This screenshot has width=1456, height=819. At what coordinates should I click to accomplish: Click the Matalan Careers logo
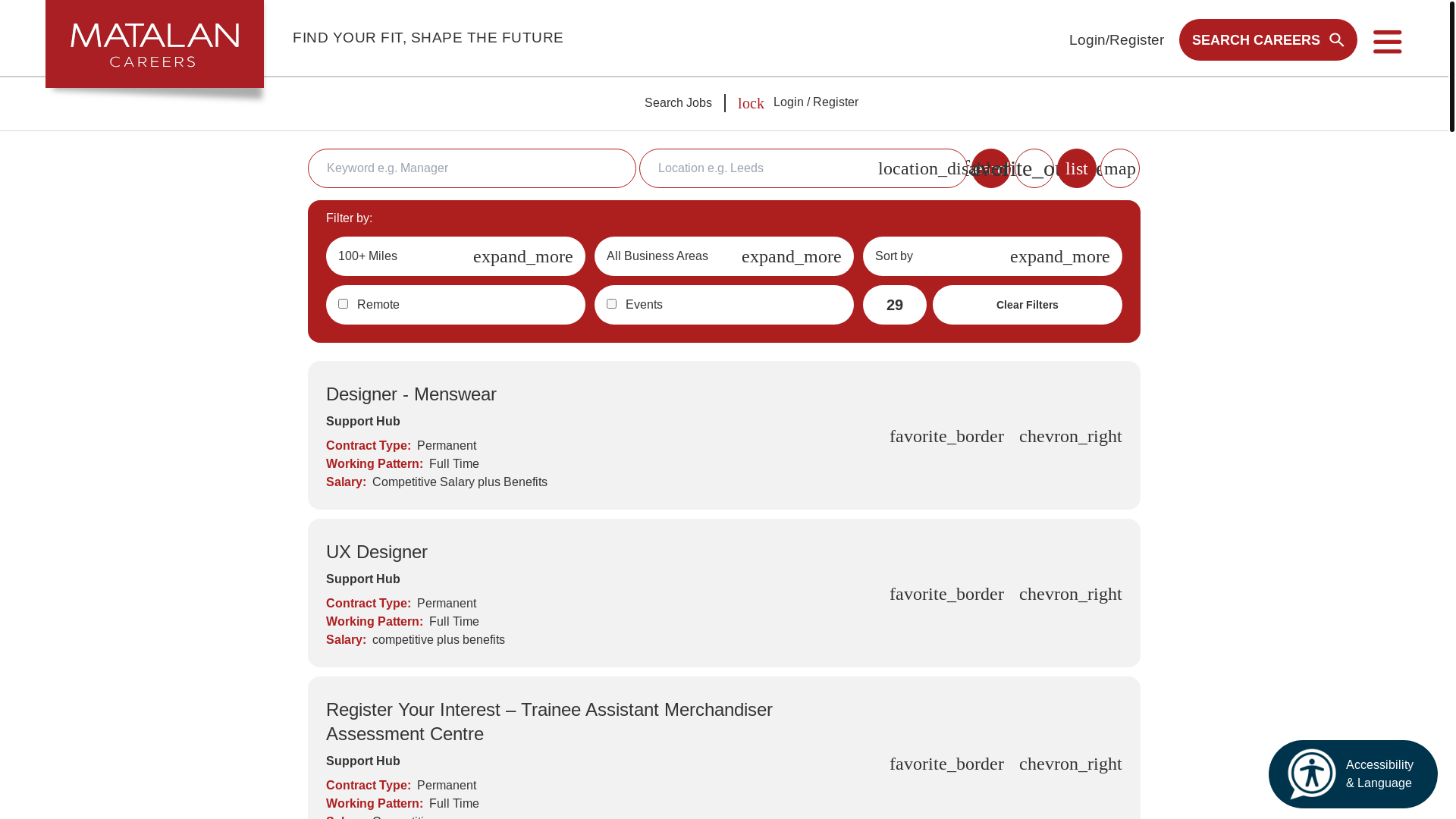[x=155, y=44]
